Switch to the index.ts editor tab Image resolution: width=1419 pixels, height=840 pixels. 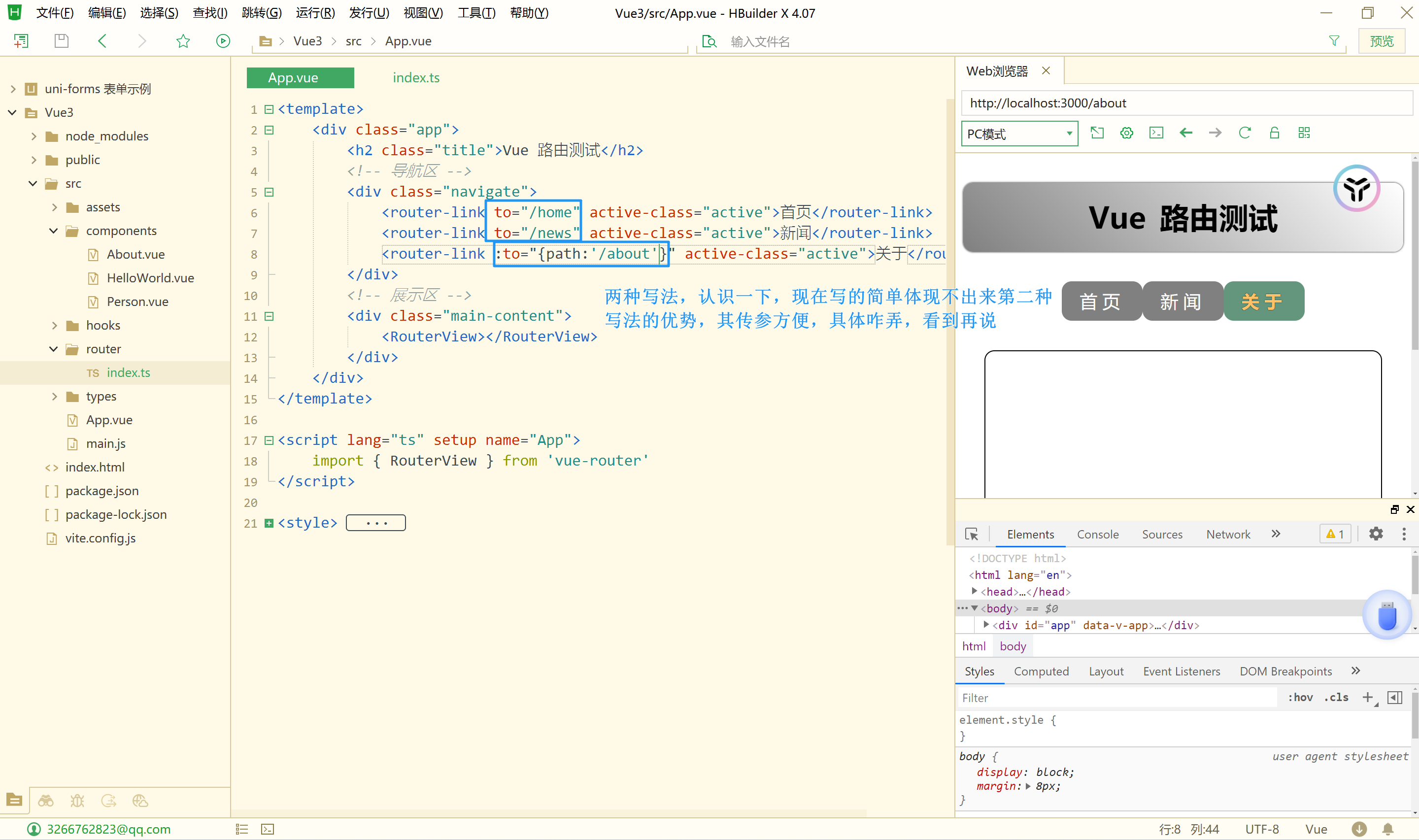click(416, 77)
